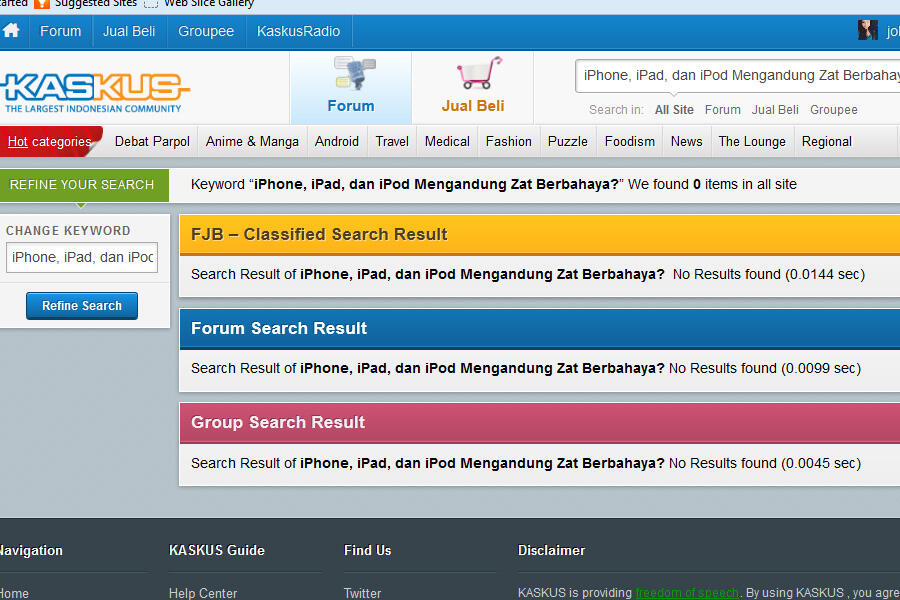
Task: Click the user avatar picture
Action: point(868,30)
